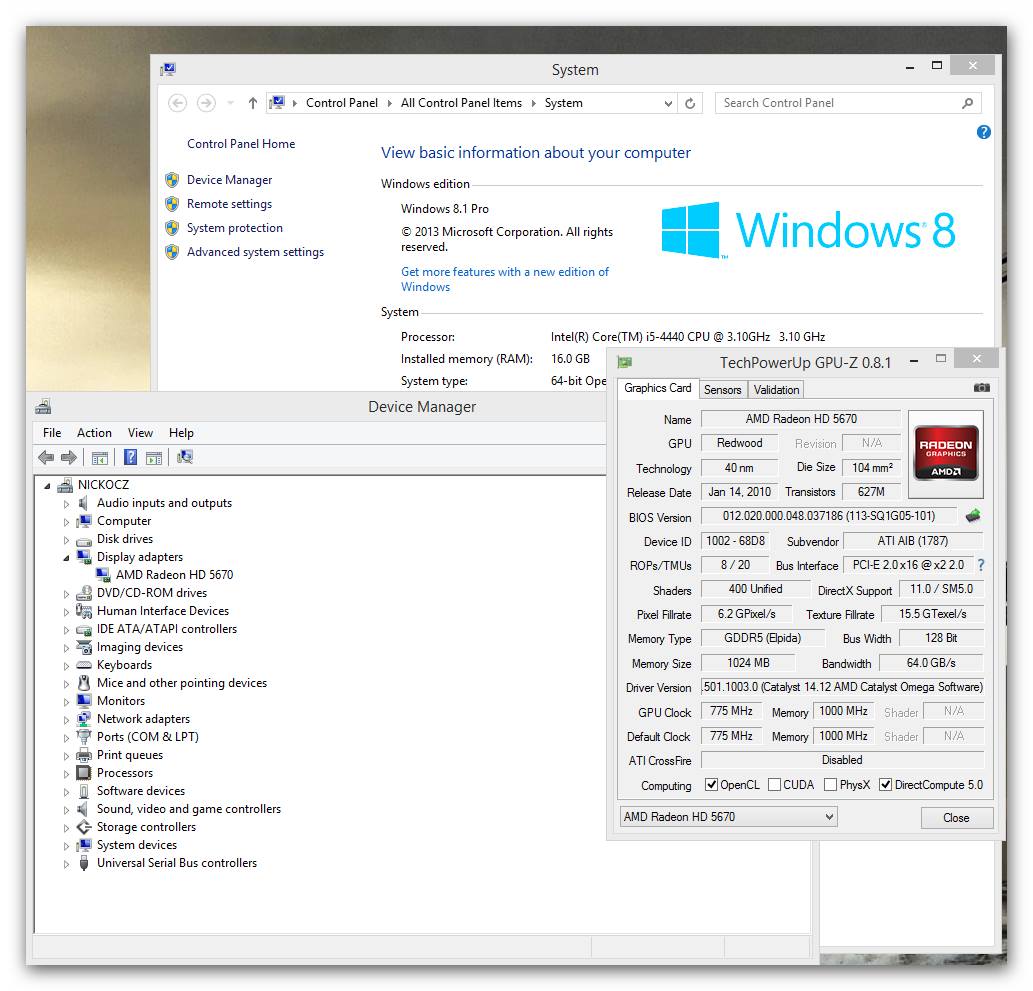Click Forward arrow in Device Manager toolbar
Viewport: 1033px width, 991px height.
[x=69, y=457]
